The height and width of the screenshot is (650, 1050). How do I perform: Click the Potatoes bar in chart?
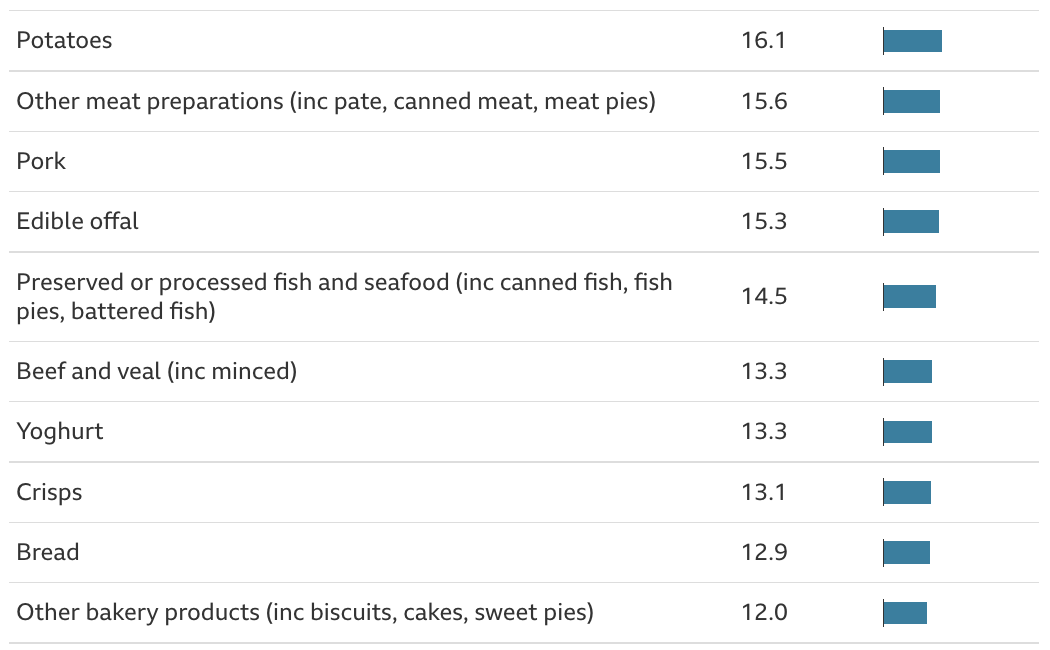pos(912,41)
